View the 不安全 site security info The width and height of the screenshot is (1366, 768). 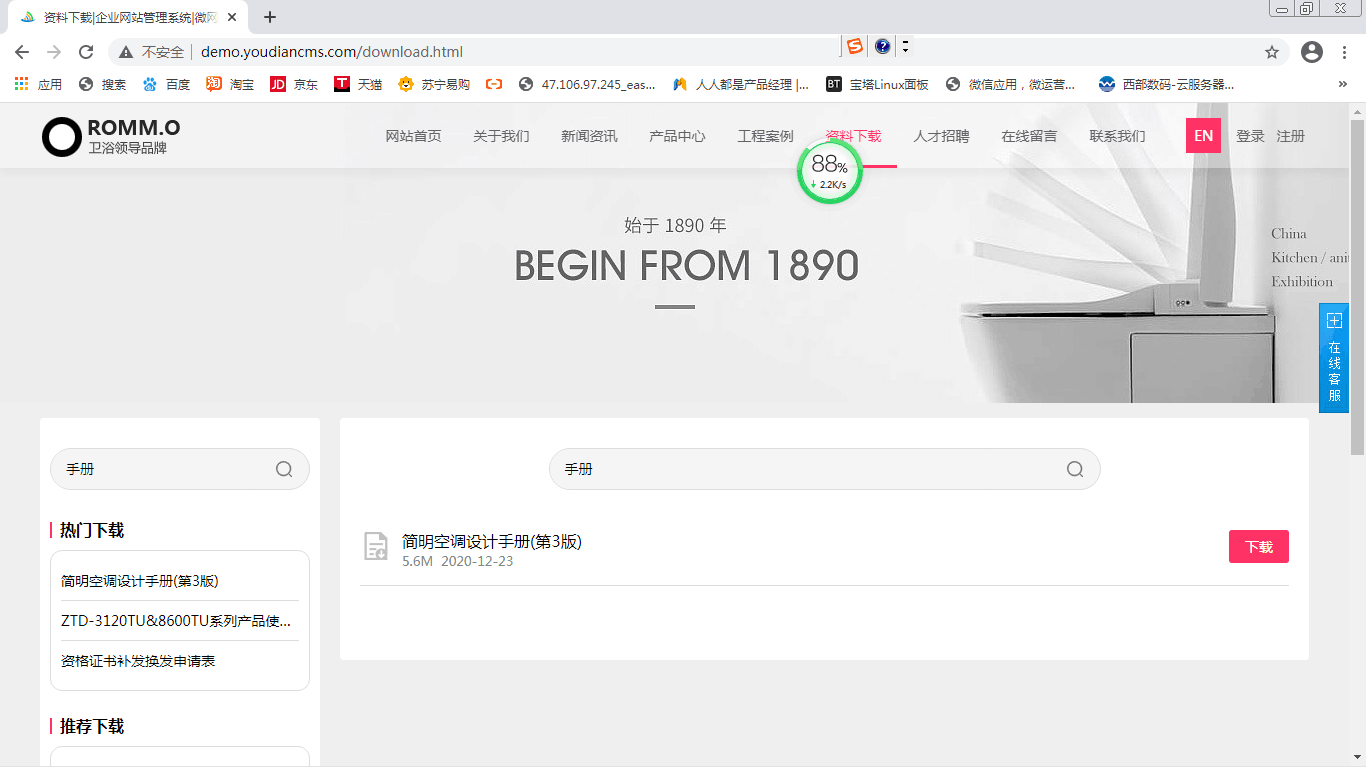pos(151,52)
